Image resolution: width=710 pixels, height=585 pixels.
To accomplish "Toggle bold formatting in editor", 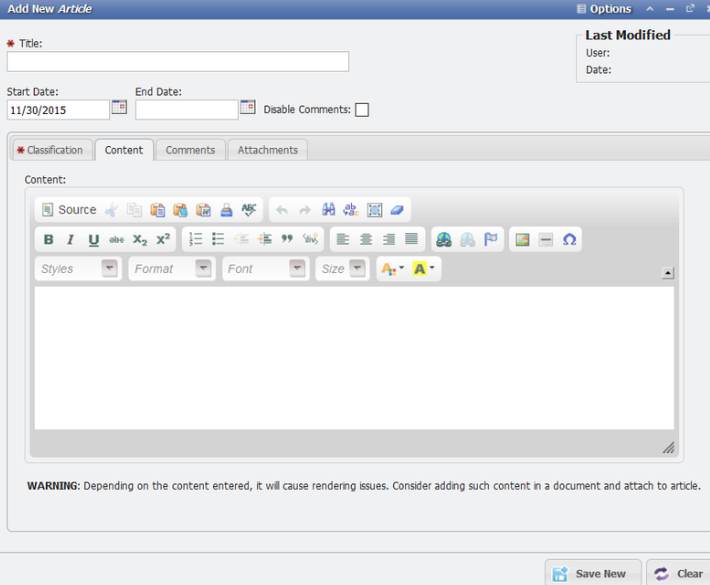I will pos(48,240).
